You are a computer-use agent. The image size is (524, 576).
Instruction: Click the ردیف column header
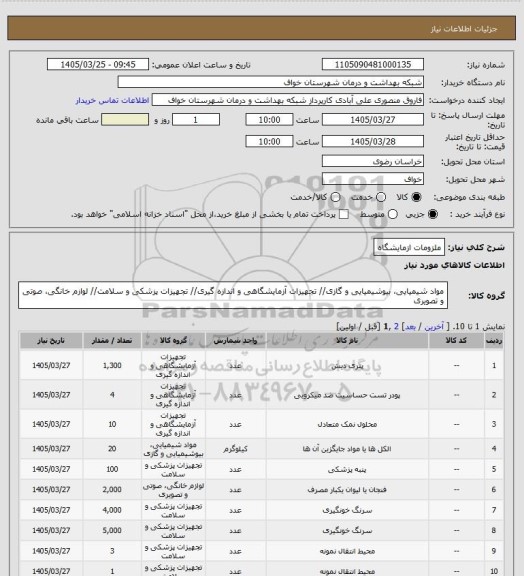[494, 341]
